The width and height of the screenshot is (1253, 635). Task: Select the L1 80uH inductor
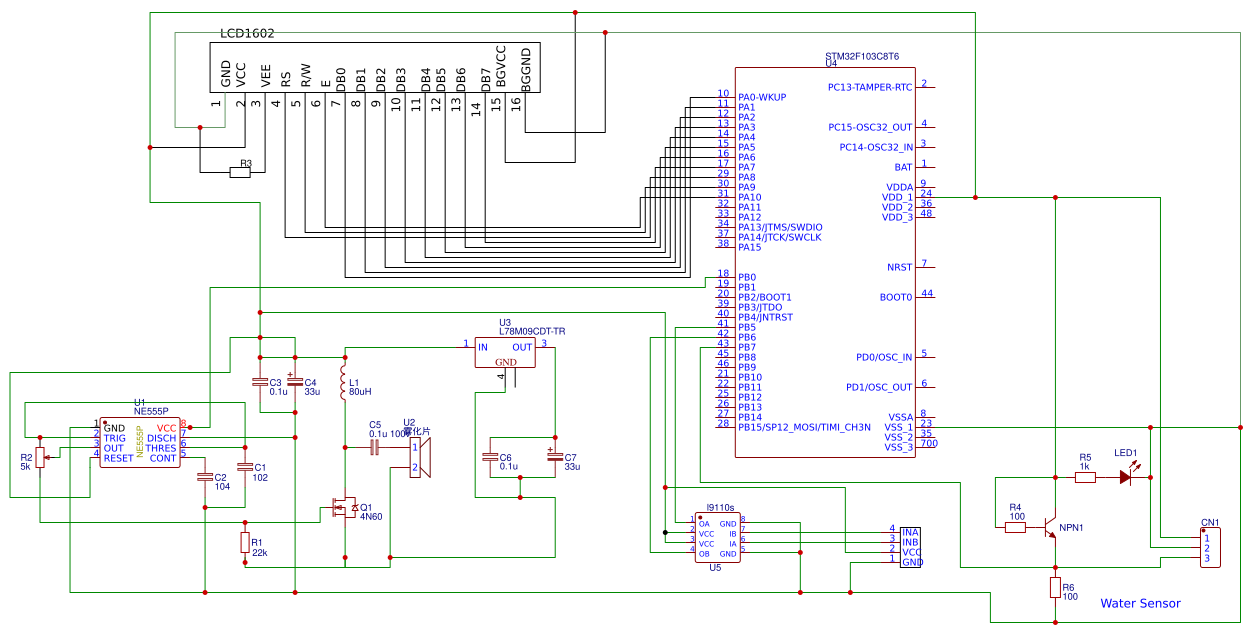[344, 384]
